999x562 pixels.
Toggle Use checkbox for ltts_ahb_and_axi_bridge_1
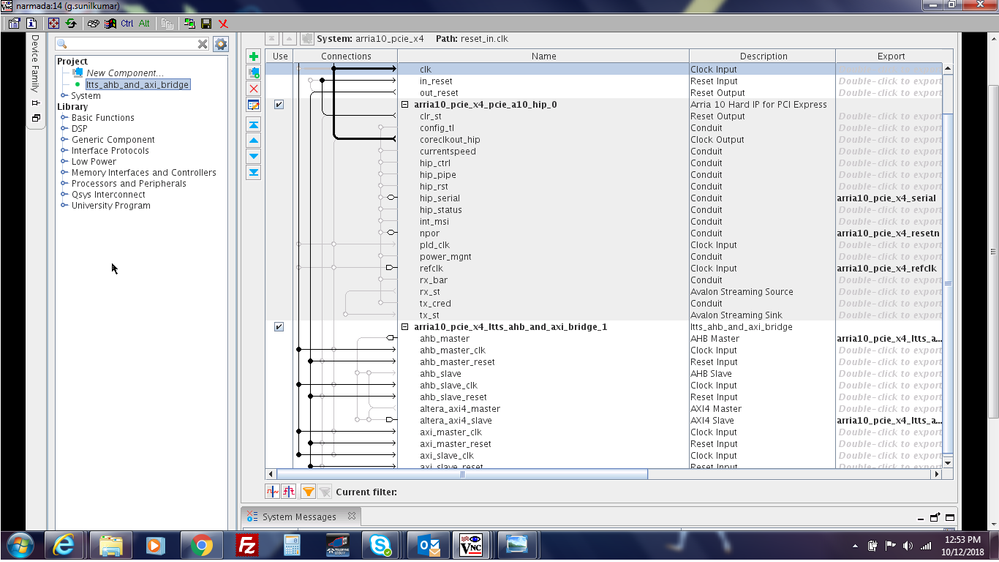coord(279,327)
